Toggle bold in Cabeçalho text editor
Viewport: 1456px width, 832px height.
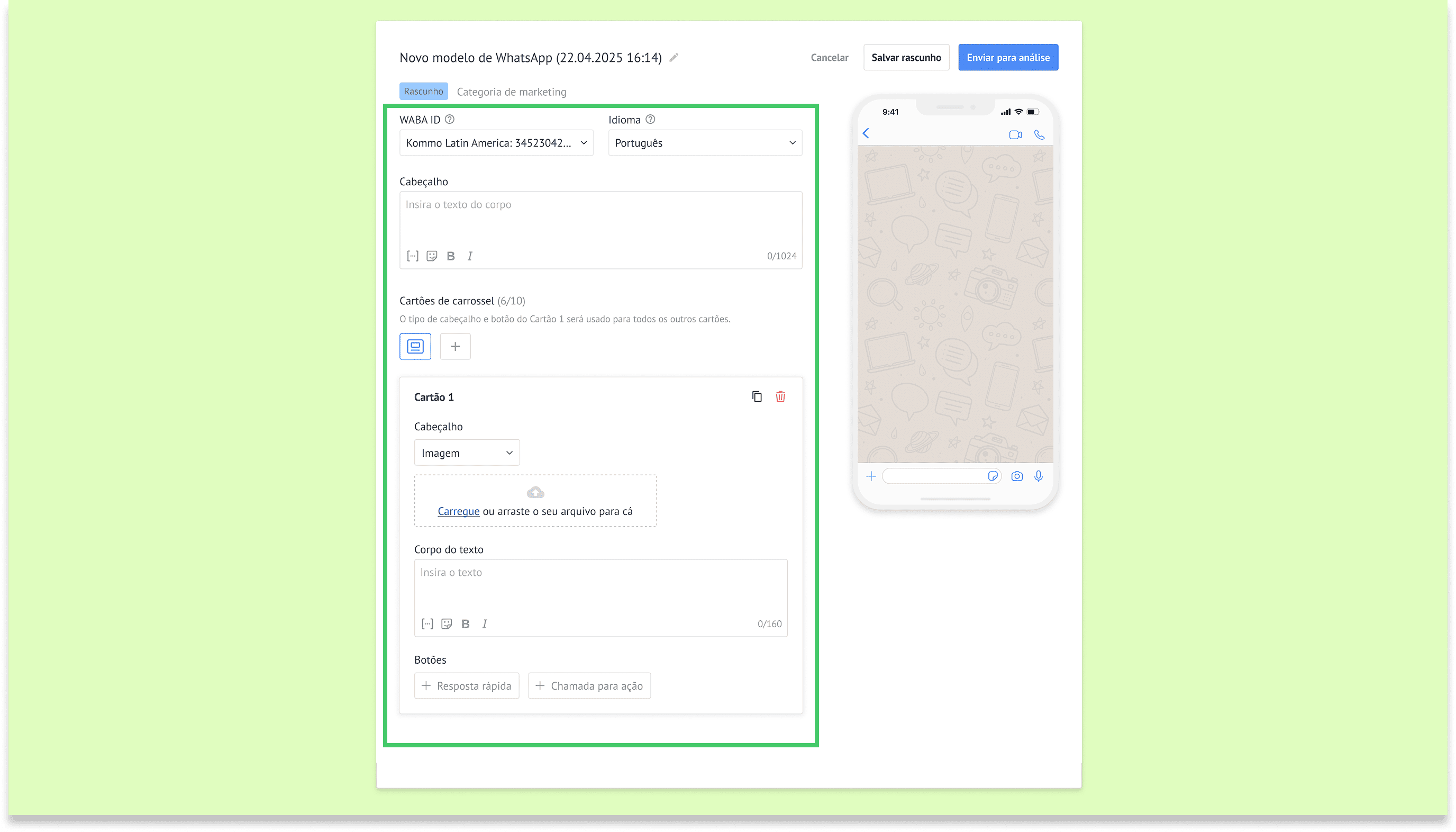pyautogui.click(x=451, y=256)
